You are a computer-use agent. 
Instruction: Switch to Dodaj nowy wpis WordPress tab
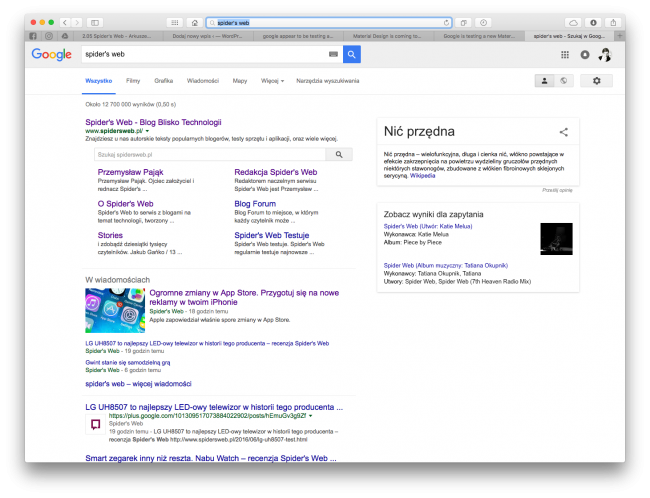[207, 36]
